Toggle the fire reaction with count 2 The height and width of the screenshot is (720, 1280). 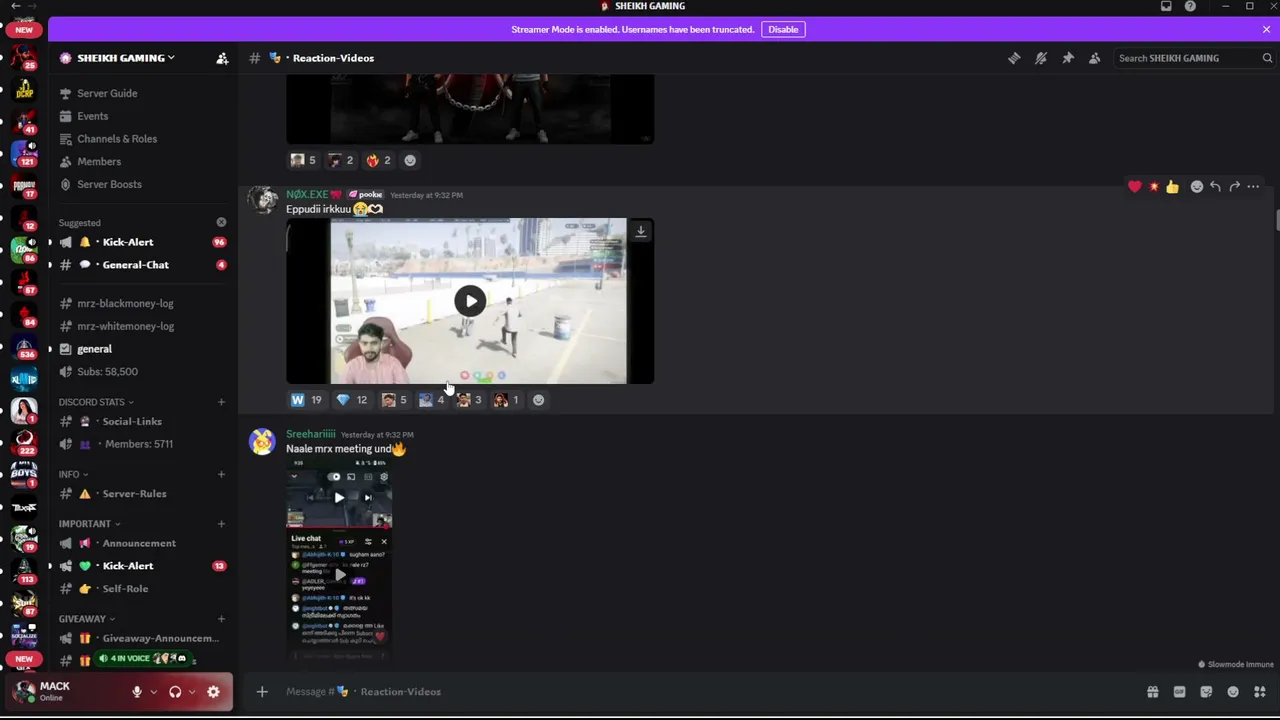pyautogui.click(x=377, y=160)
